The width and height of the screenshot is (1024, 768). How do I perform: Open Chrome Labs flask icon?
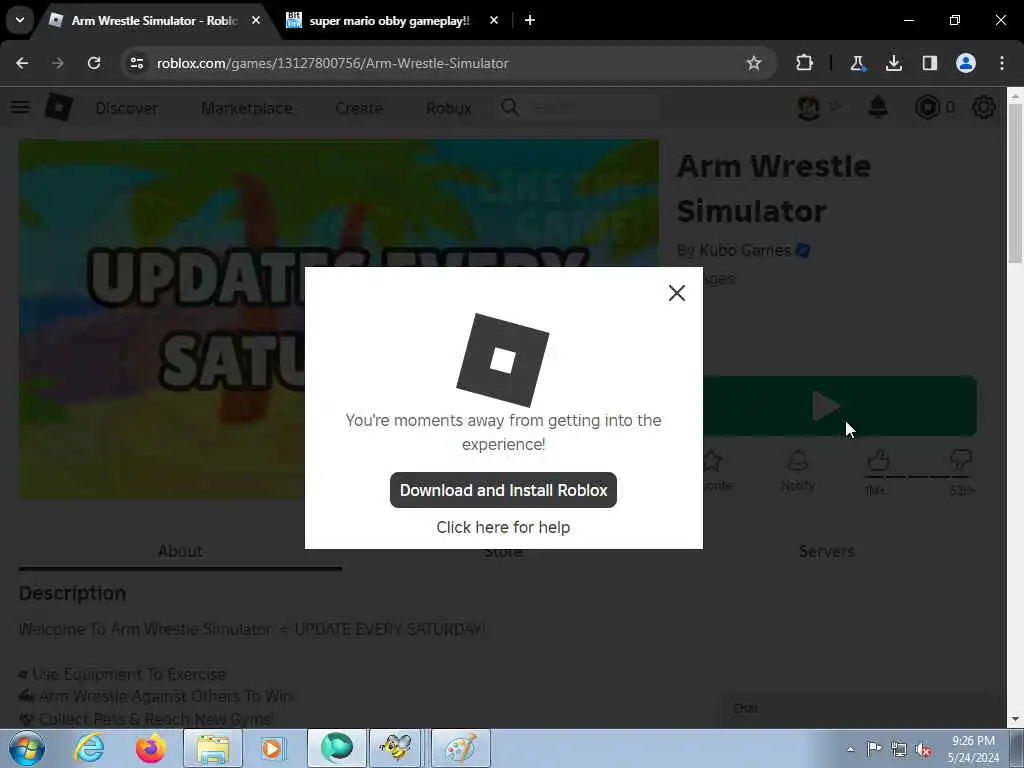(x=857, y=63)
